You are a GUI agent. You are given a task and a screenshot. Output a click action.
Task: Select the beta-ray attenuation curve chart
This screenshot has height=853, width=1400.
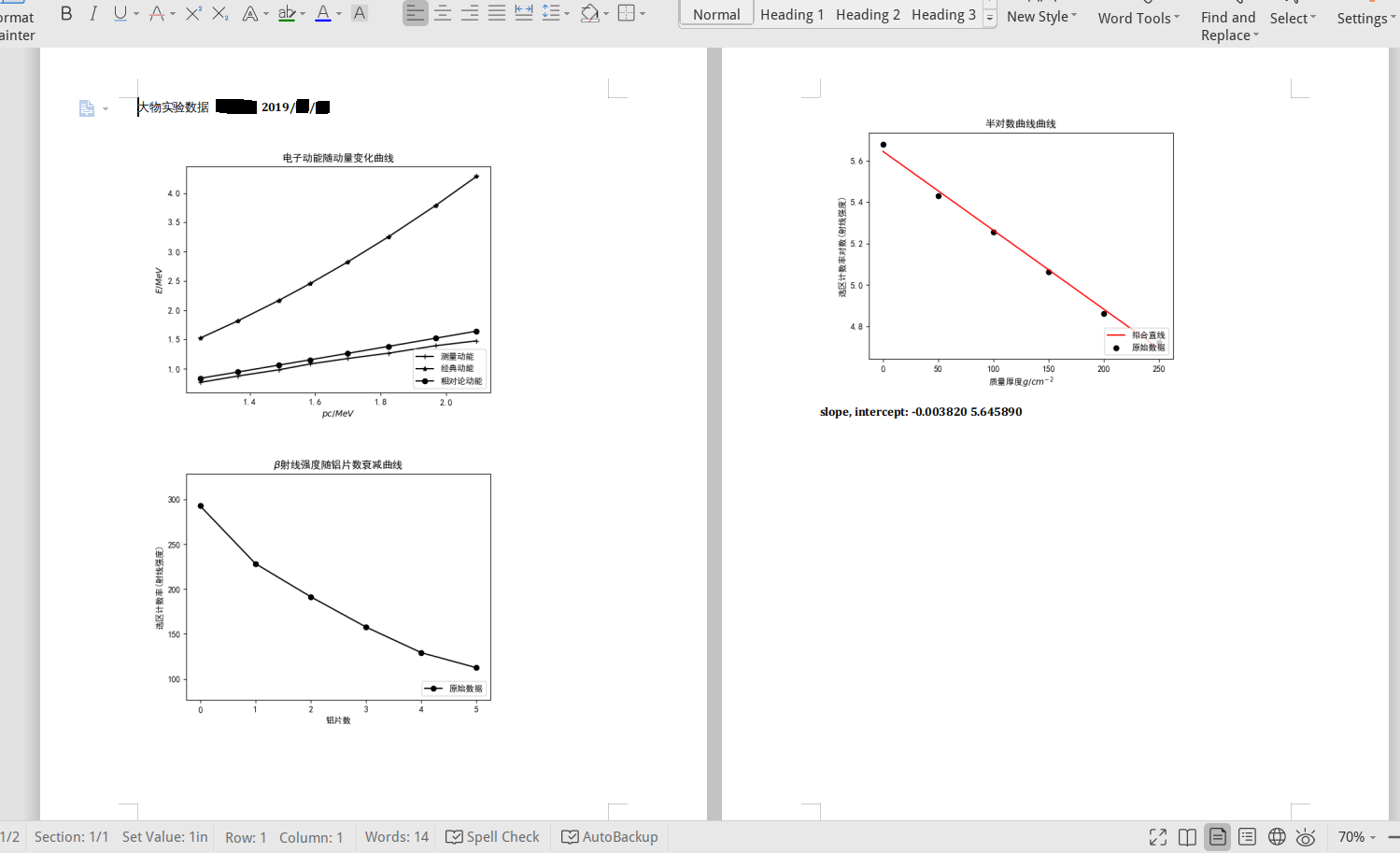click(x=323, y=592)
